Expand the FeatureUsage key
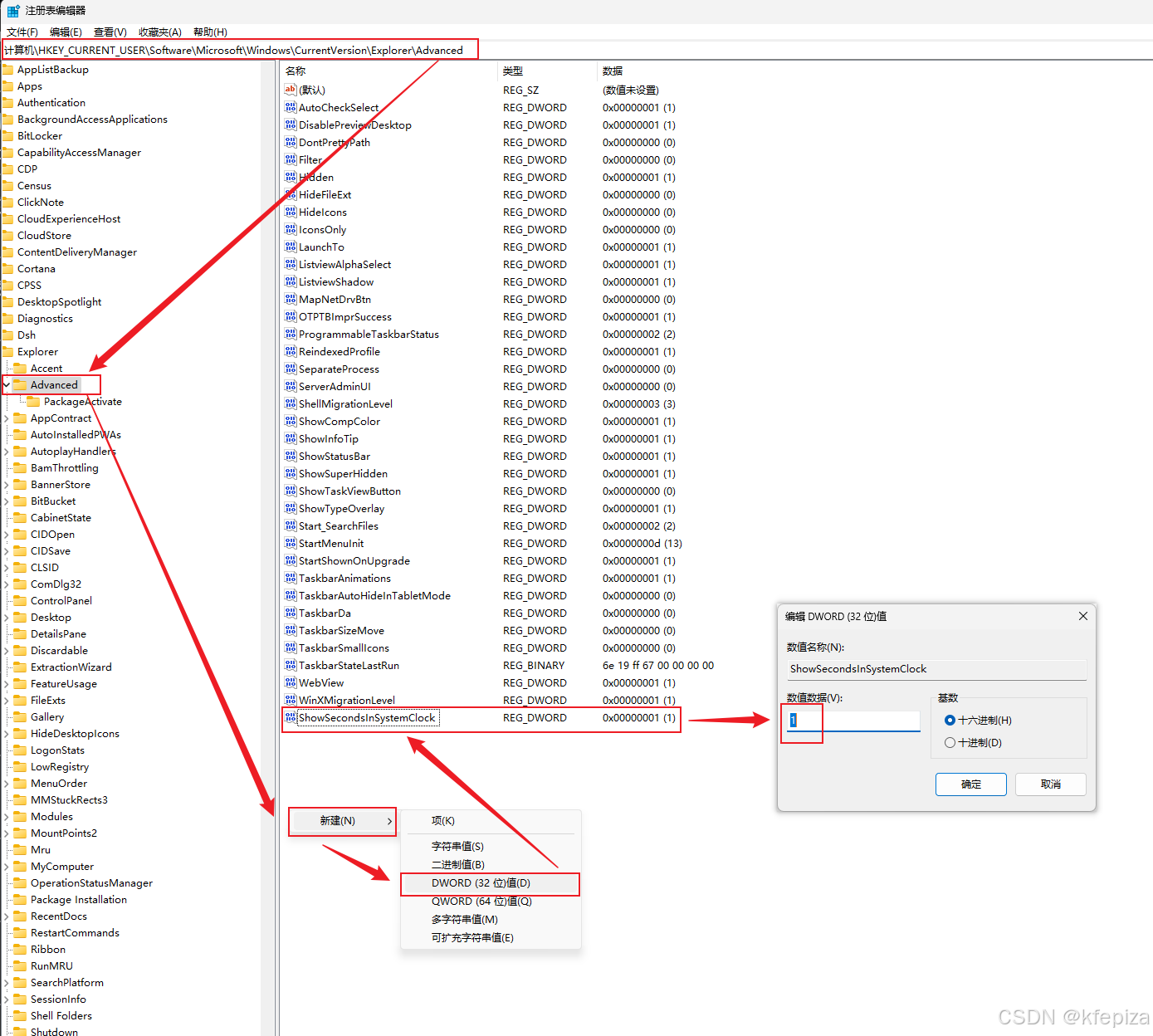Screen dimensions: 1153x1036 pyautogui.click(x=7, y=684)
